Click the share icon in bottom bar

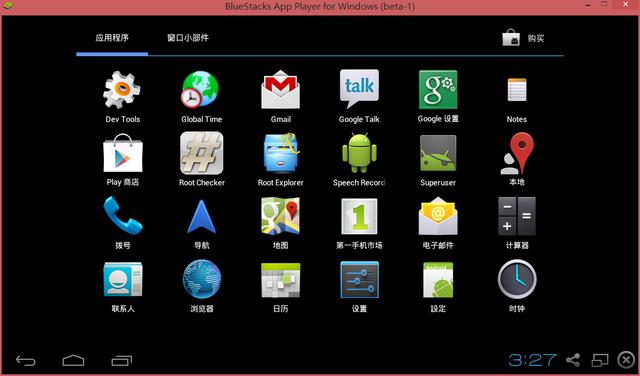(573, 360)
